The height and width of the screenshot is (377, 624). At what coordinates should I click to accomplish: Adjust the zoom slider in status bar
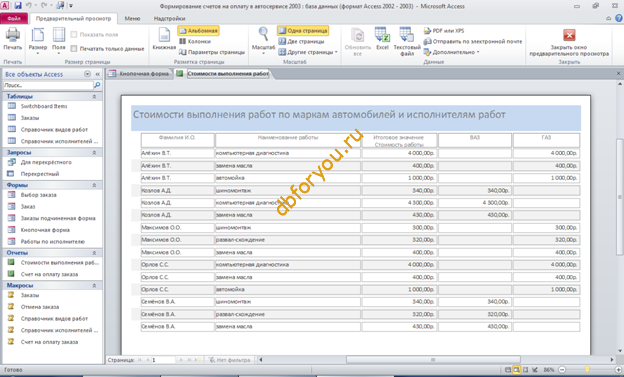pyautogui.click(x=587, y=370)
